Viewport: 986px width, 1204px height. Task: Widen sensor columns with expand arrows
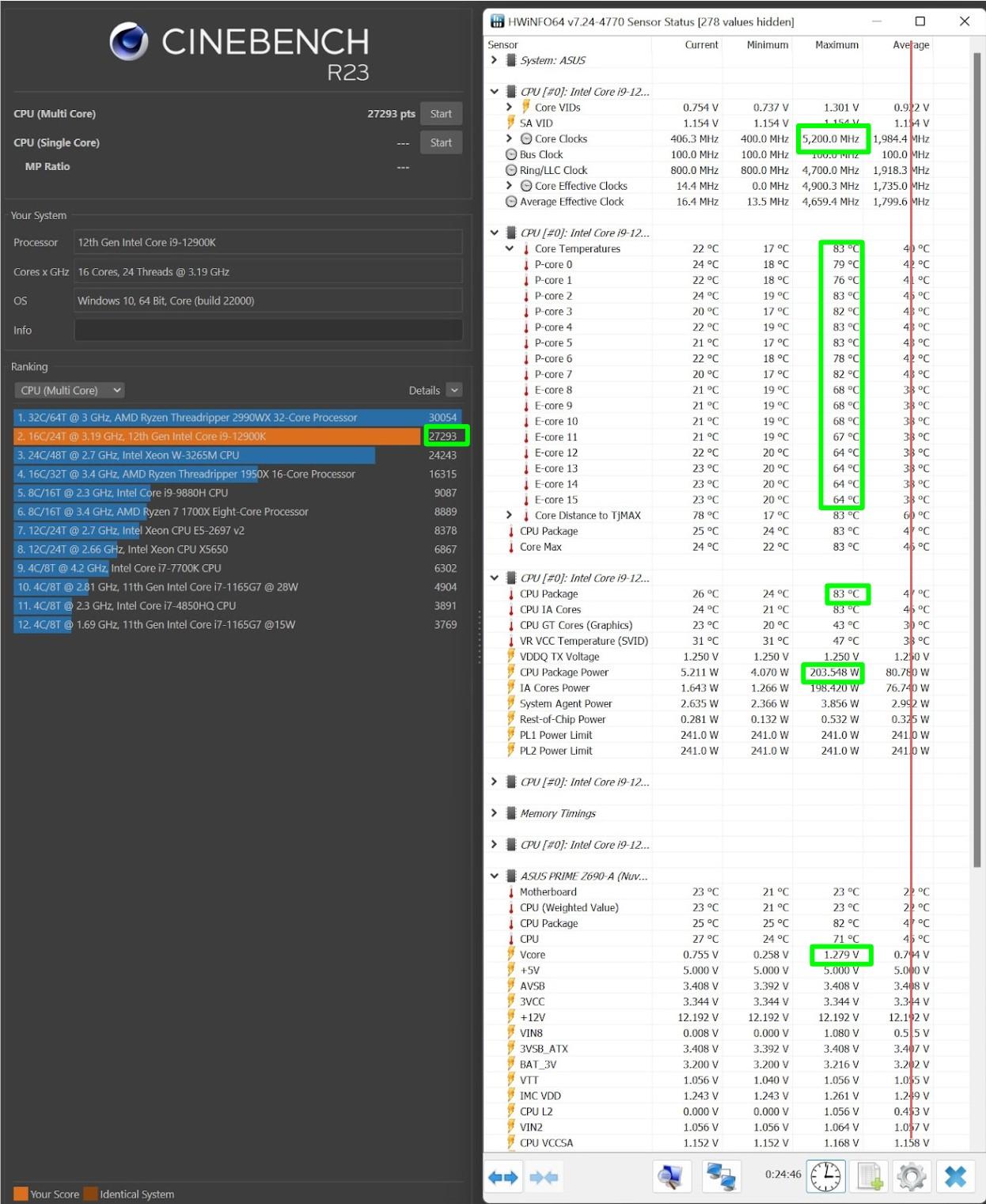point(505,1176)
